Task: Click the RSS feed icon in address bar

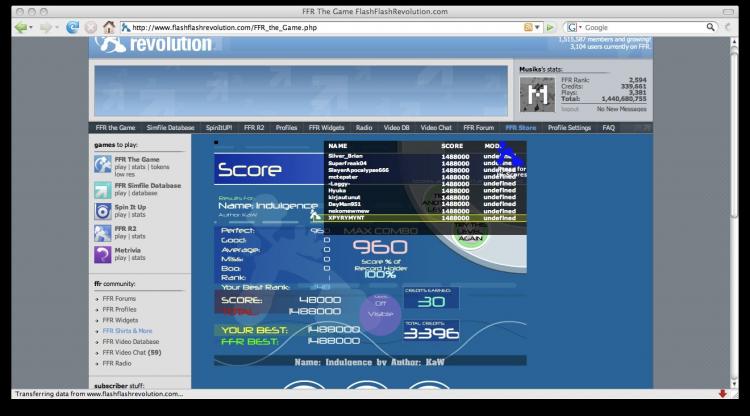Action: tap(528, 27)
